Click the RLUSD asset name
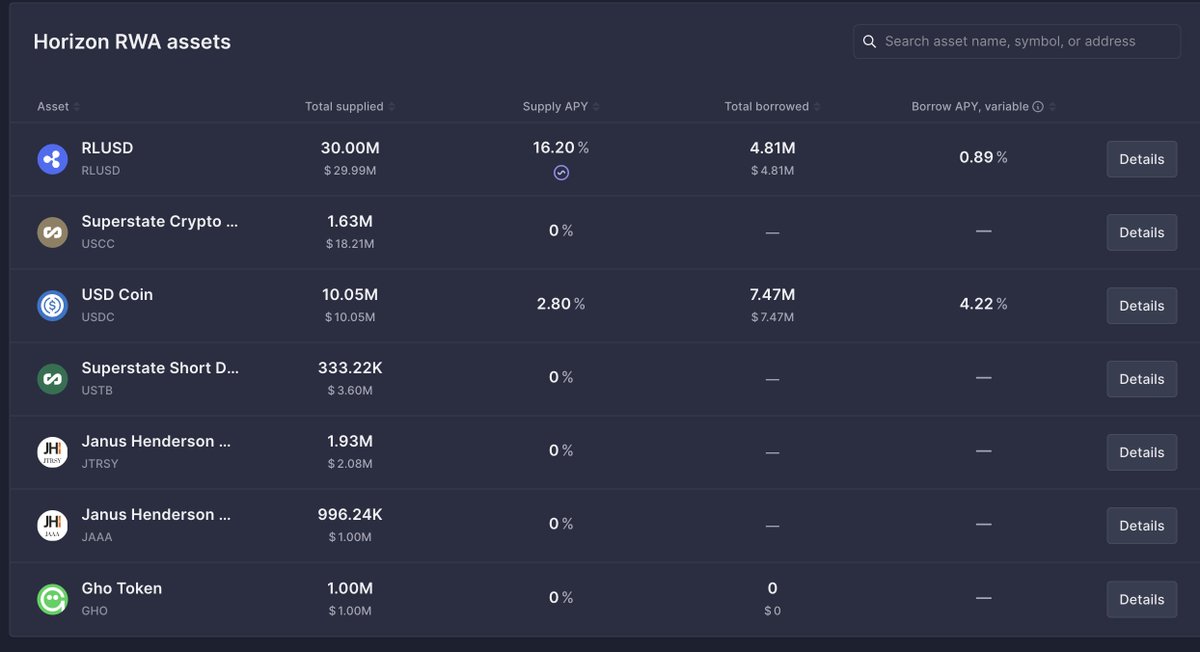Image resolution: width=1200 pixels, height=652 pixels. tap(107, 148)
